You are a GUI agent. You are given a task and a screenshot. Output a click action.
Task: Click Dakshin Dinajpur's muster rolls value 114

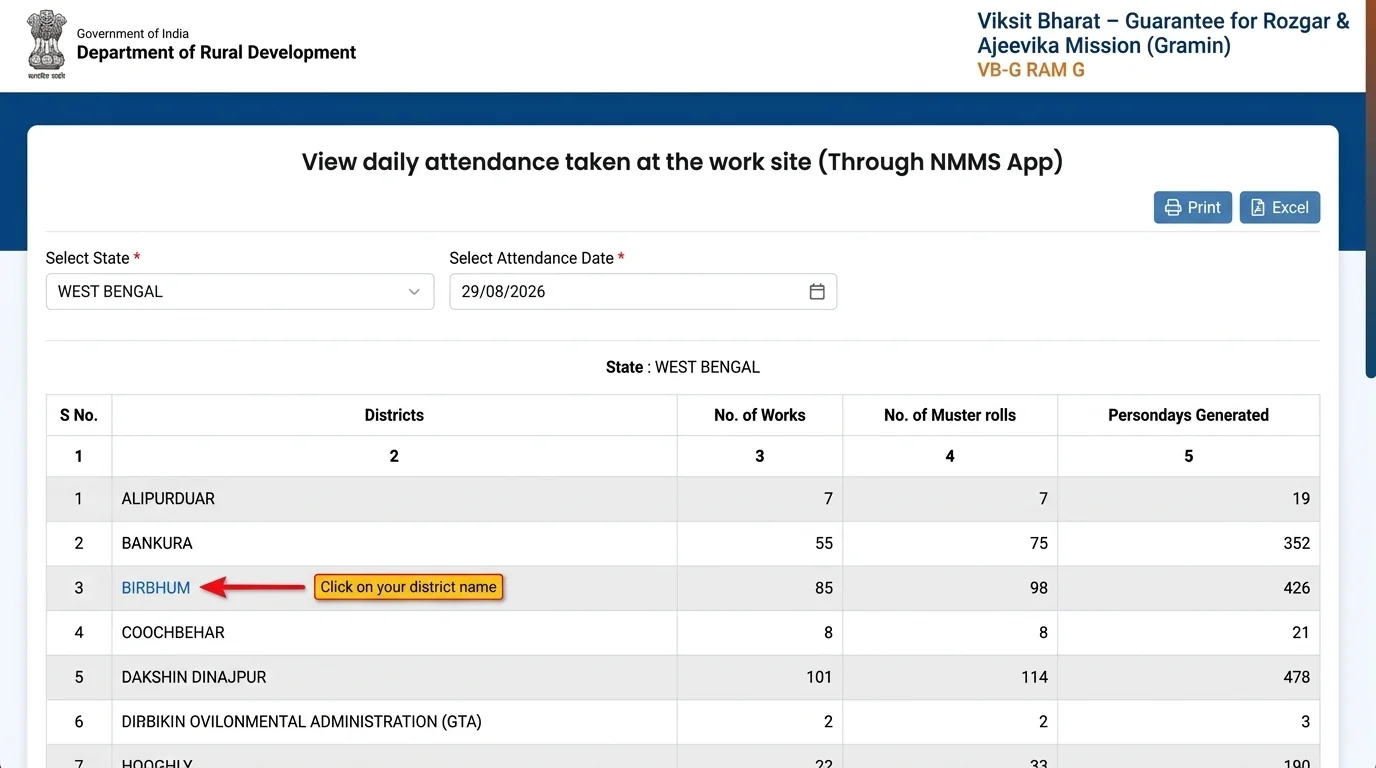(x=1035, y=677)
